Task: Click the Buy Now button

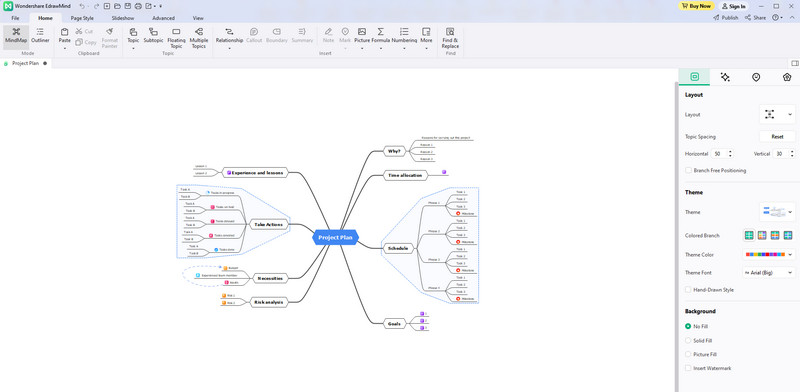Action: coord(696,6)
